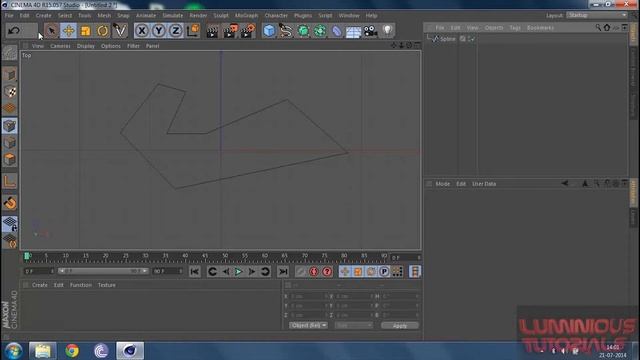Open Create menu in main menu bar

coord(43,16)
